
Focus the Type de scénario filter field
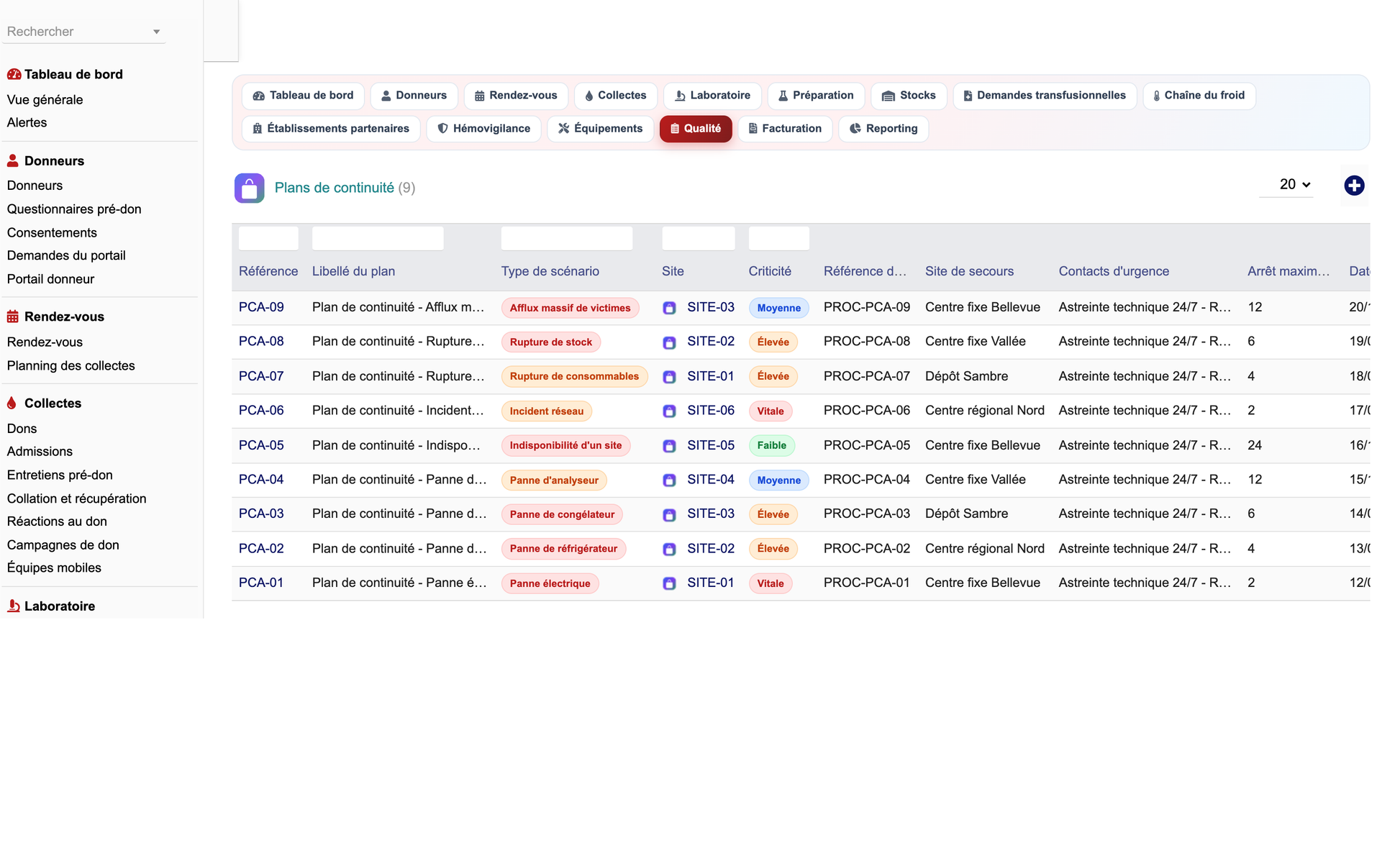[567, 238]
